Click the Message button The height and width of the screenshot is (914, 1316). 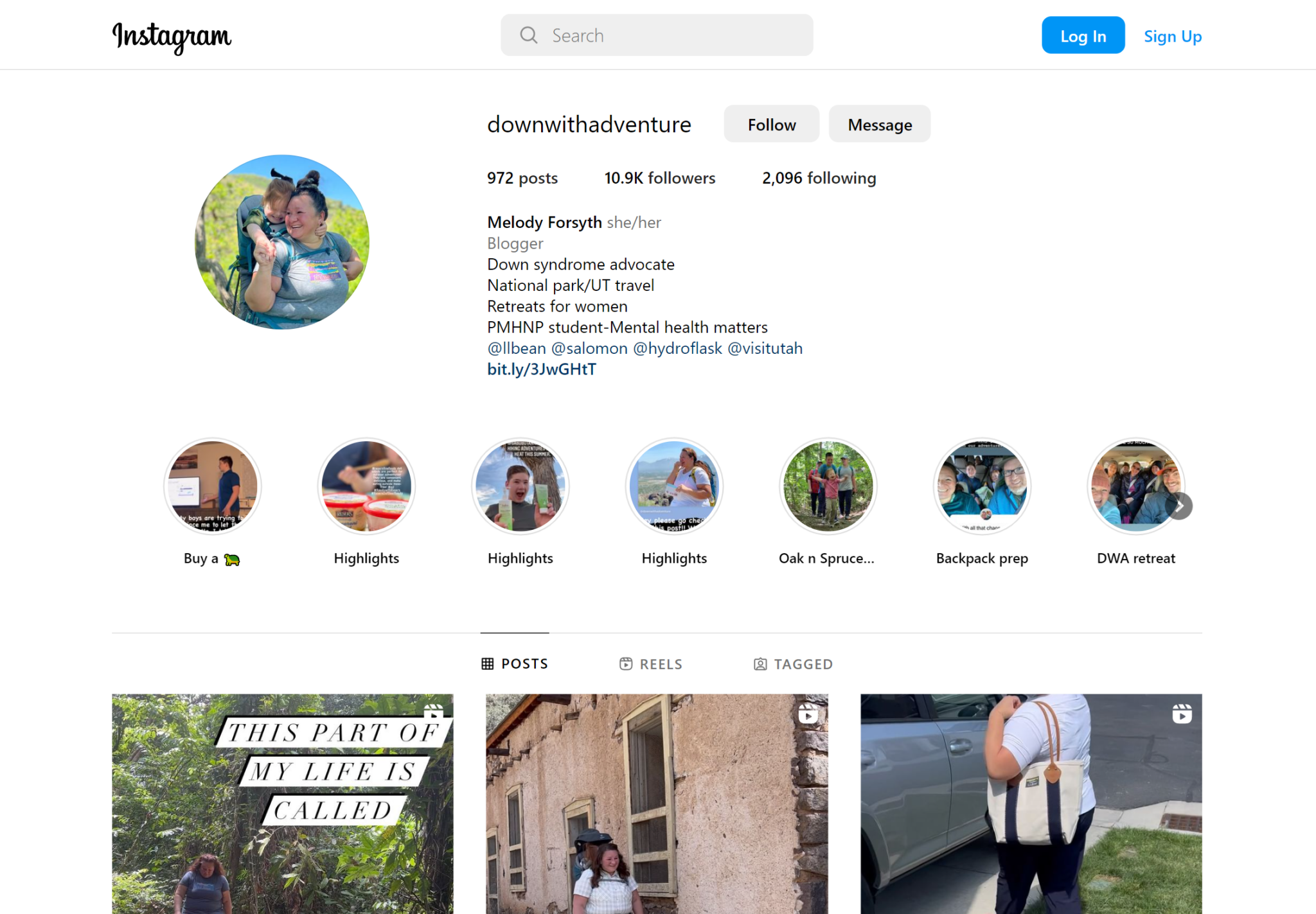[879, 124]
